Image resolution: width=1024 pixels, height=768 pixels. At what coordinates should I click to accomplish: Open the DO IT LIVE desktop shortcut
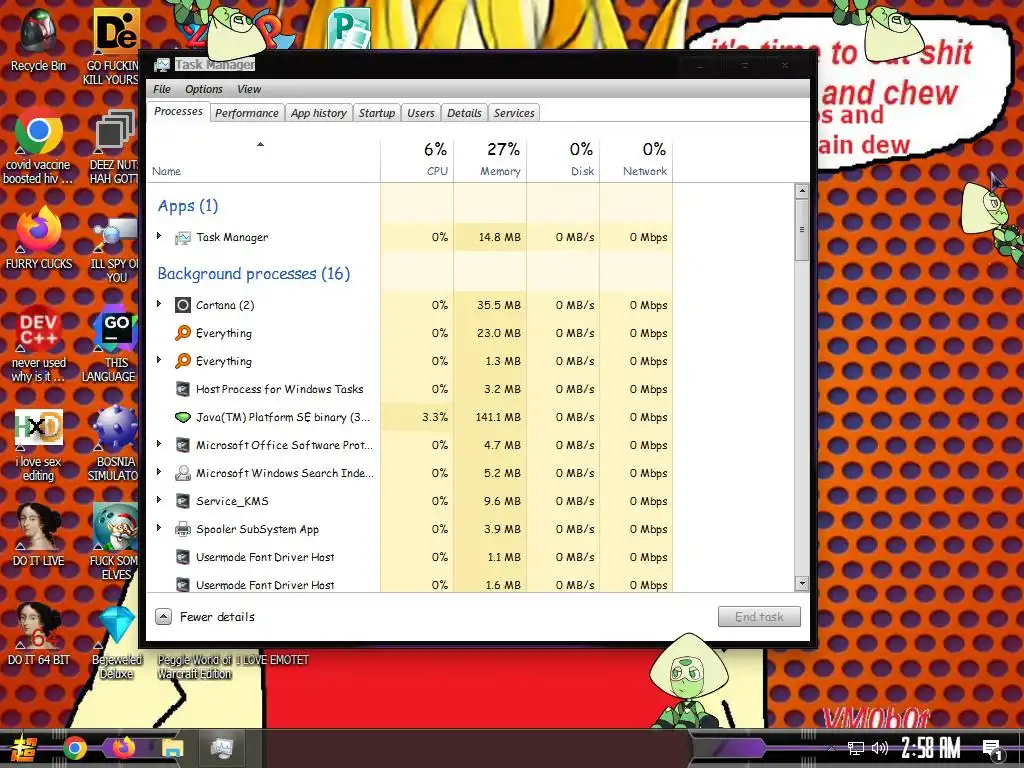(x=38, y=534)
